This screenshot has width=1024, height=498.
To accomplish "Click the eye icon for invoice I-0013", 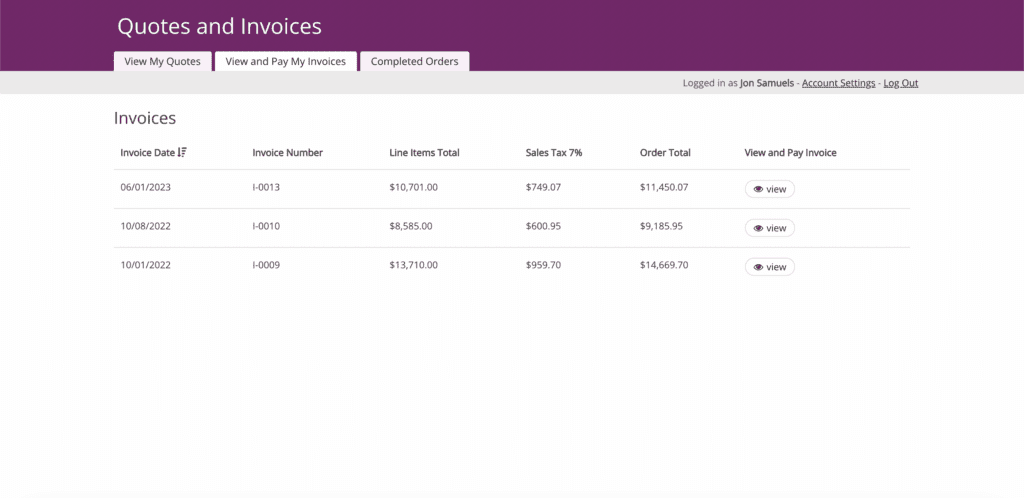I will [x=758, y=189].
